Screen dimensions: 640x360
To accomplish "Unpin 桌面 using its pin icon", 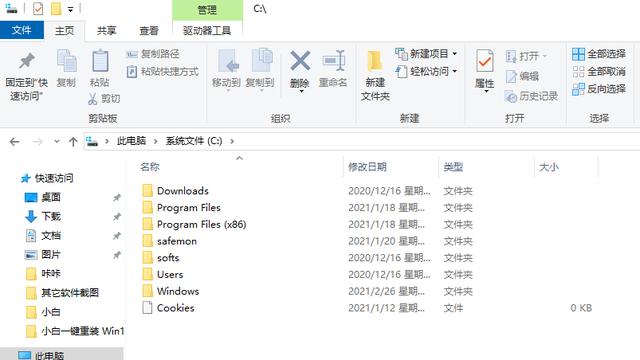I will (117, 198).
